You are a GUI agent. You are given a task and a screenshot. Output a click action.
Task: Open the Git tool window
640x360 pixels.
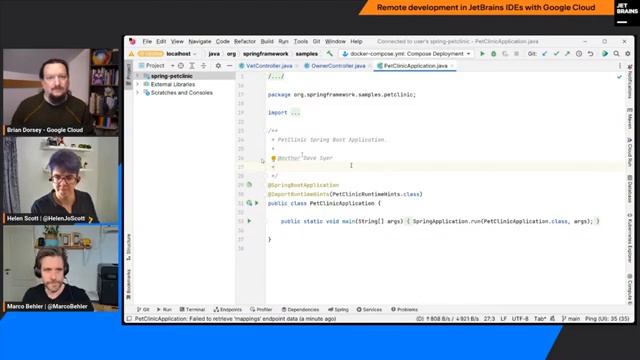point(143,310)
